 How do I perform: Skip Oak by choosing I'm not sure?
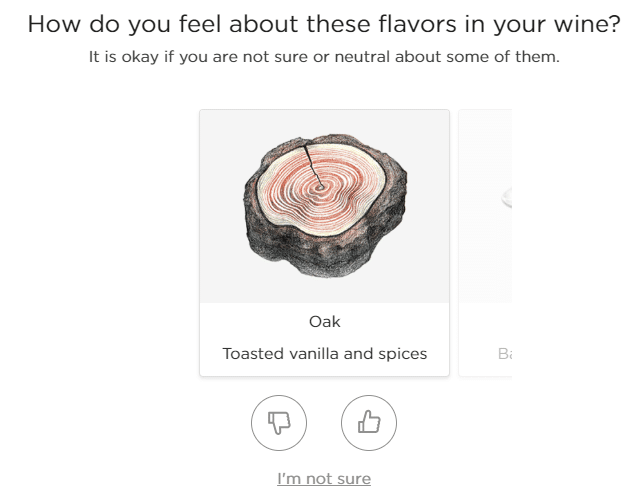point(324,479)
